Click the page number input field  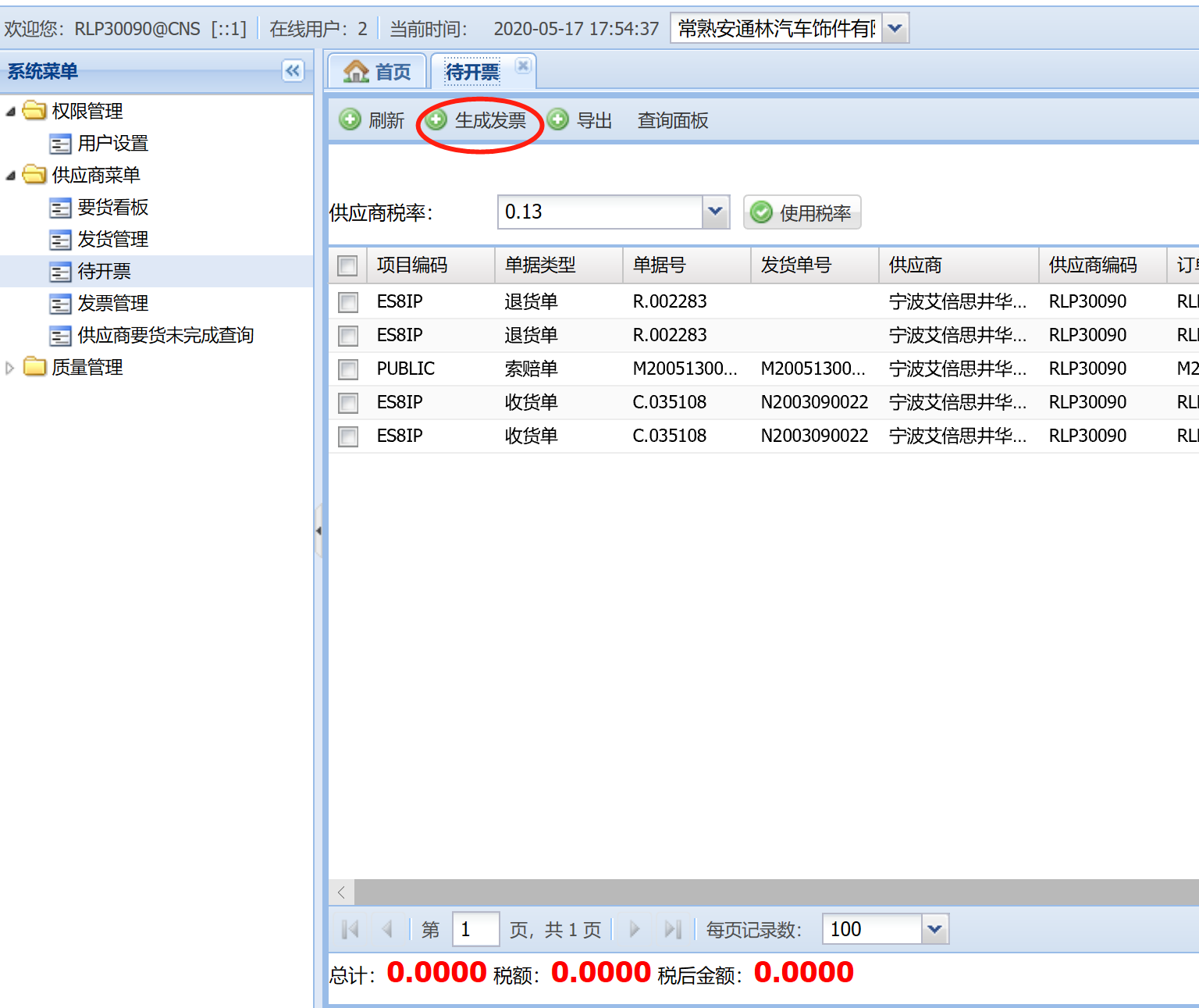[475, 929]
